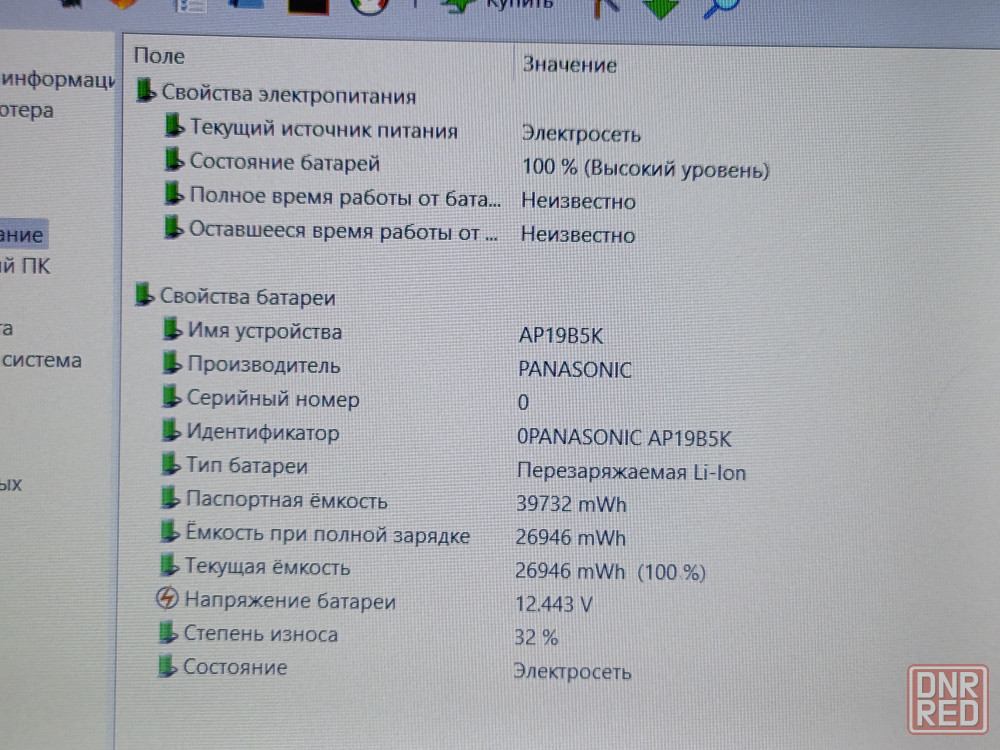Click the icon beside Имя устройства
1000x750 pixels.
coord(173,330)
